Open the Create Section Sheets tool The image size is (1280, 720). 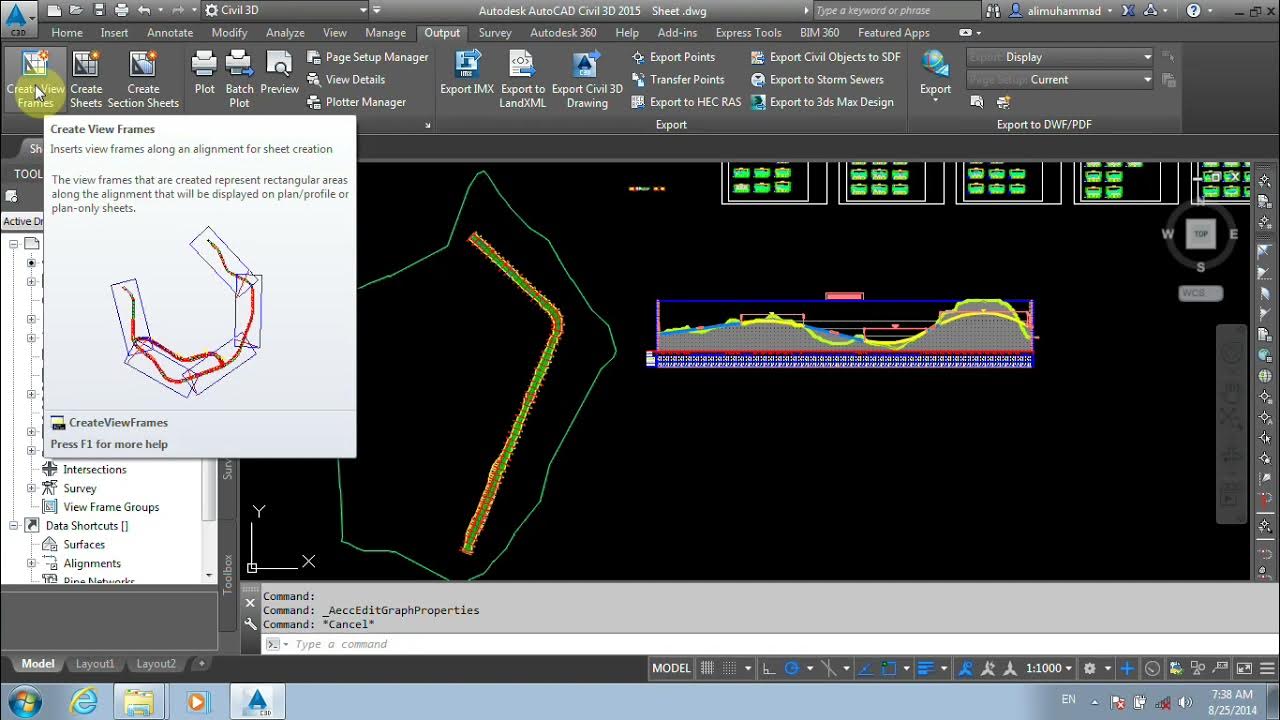(143, 79)
